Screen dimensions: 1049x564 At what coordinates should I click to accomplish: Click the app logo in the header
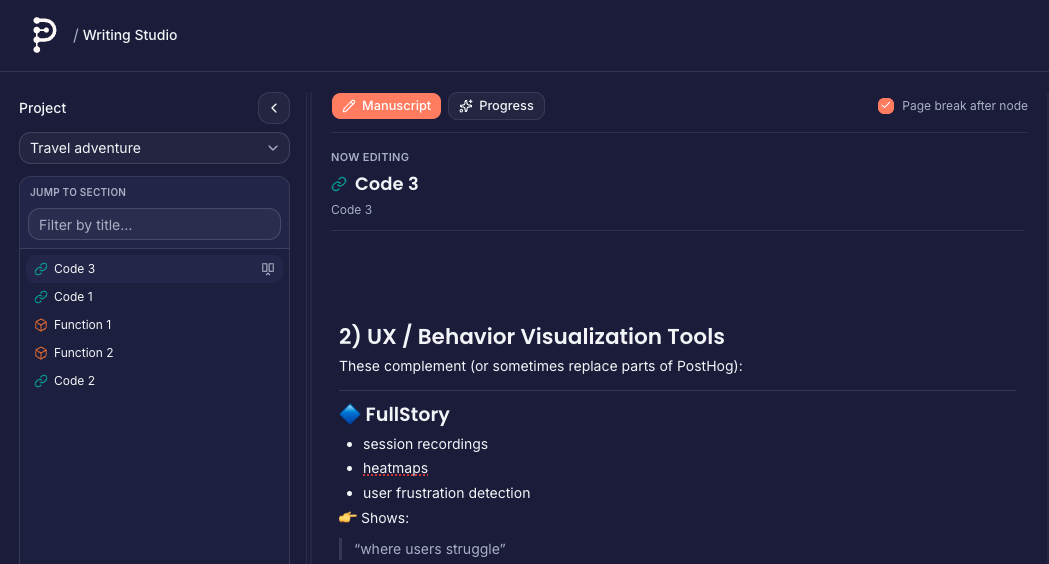[43, 35]
